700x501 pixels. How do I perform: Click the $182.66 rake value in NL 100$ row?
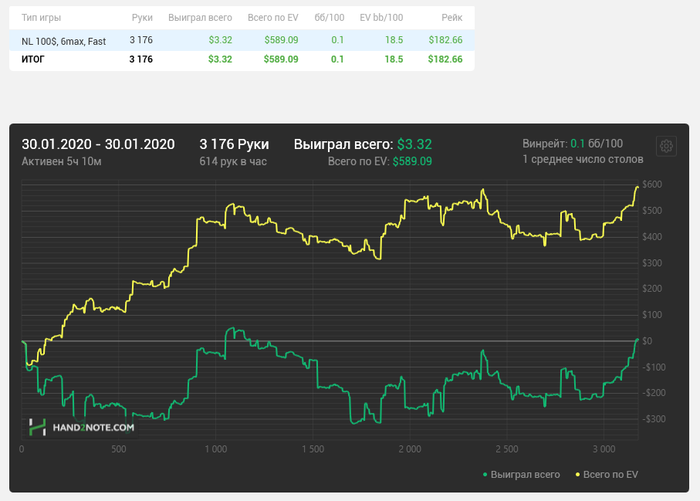[446, 40]
